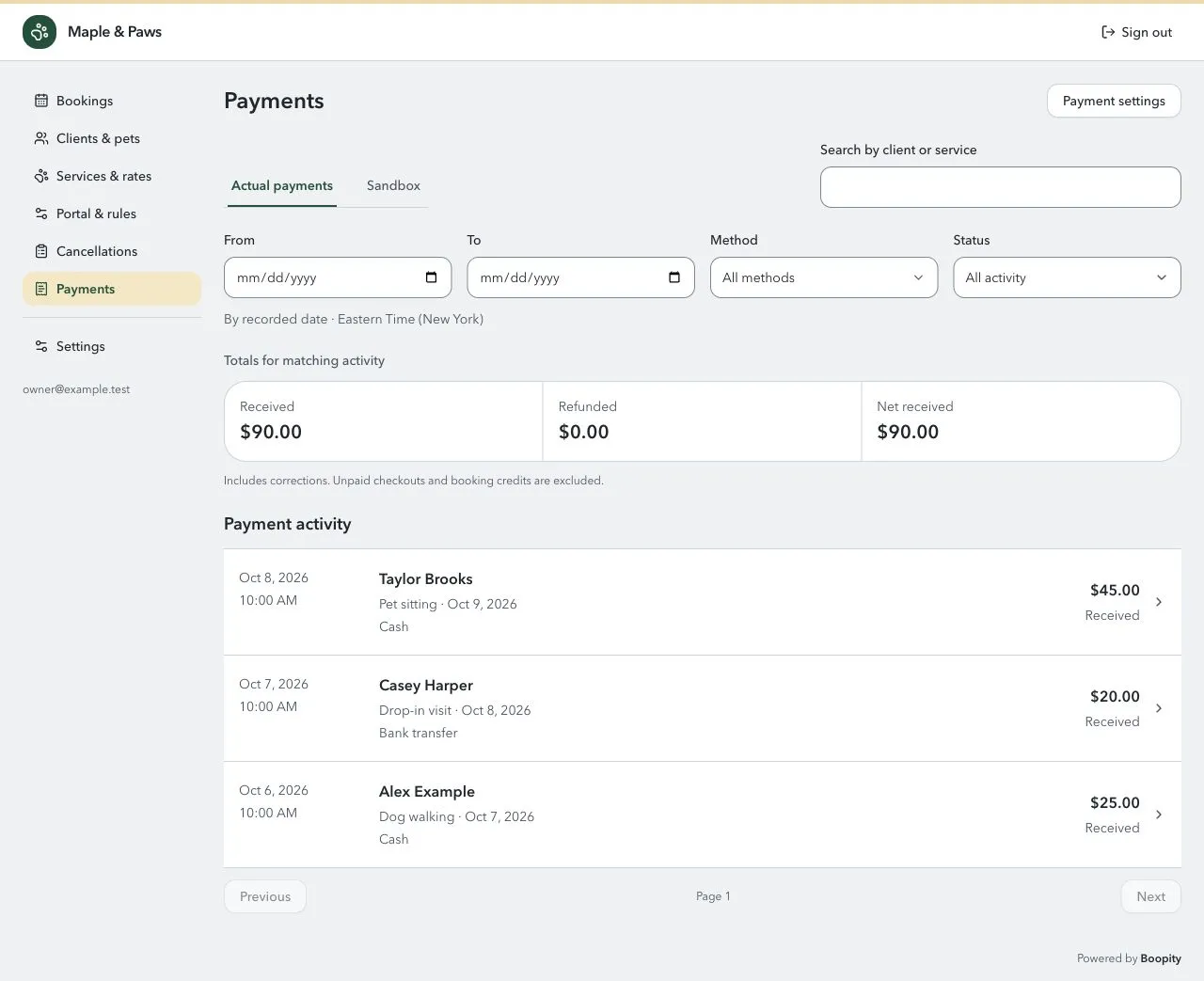Switch to the Actual payments tab
Screen dimensions: 1204x981
[x=282, y=185]
